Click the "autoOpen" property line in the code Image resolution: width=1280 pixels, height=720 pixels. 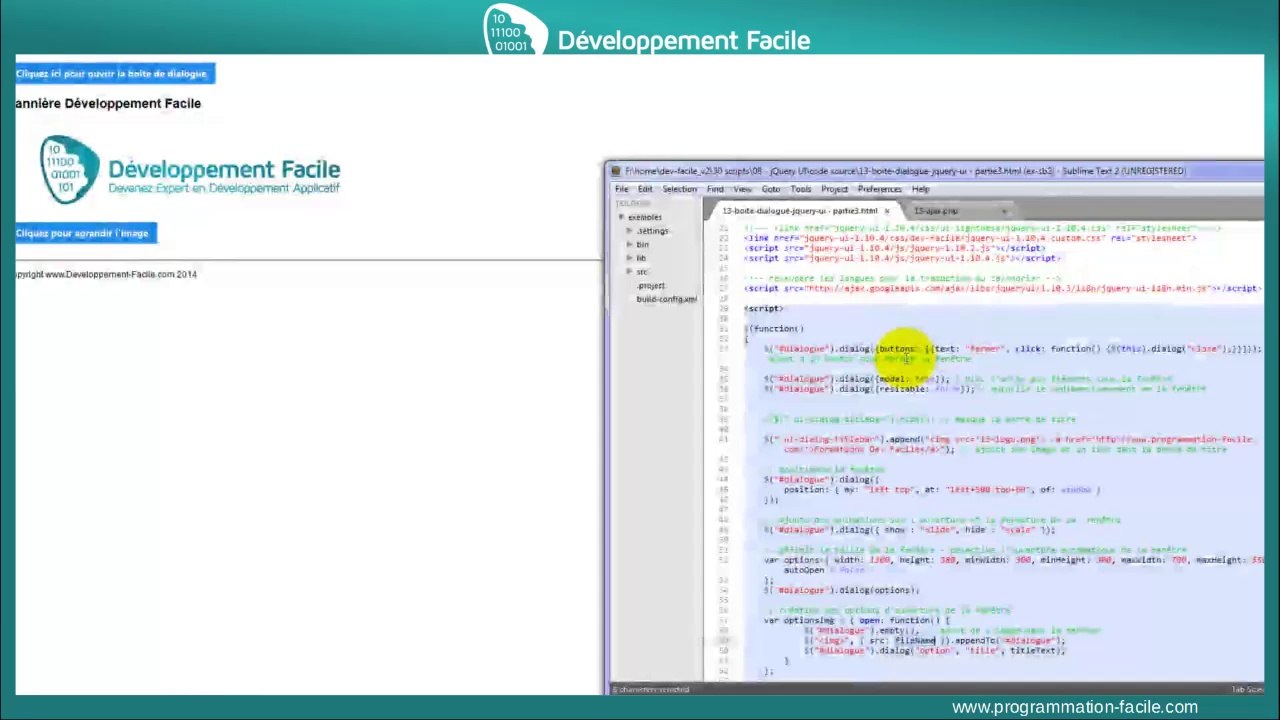click(823, 570)
